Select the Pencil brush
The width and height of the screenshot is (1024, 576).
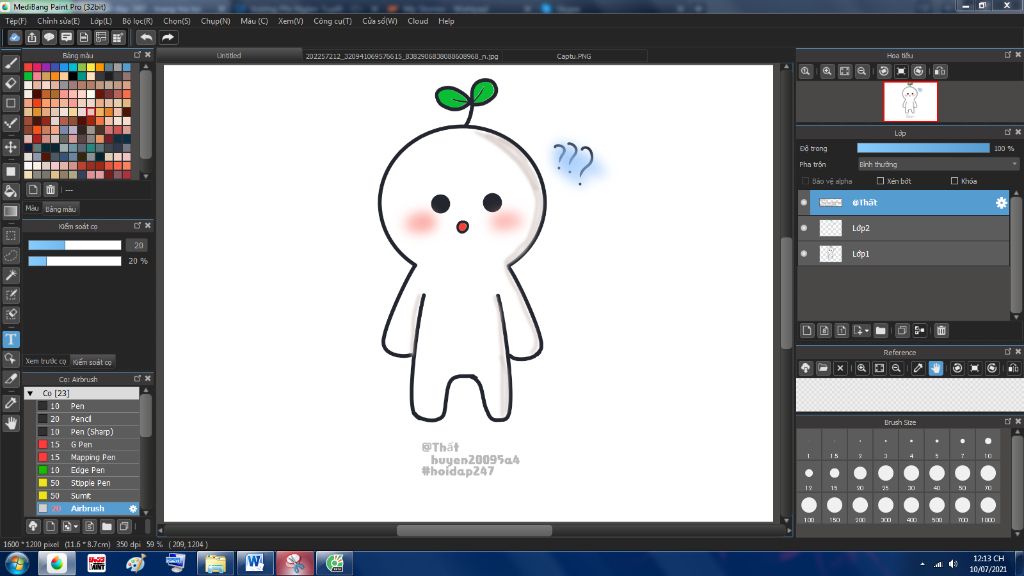pyautogui.click(x=88, y=419)
